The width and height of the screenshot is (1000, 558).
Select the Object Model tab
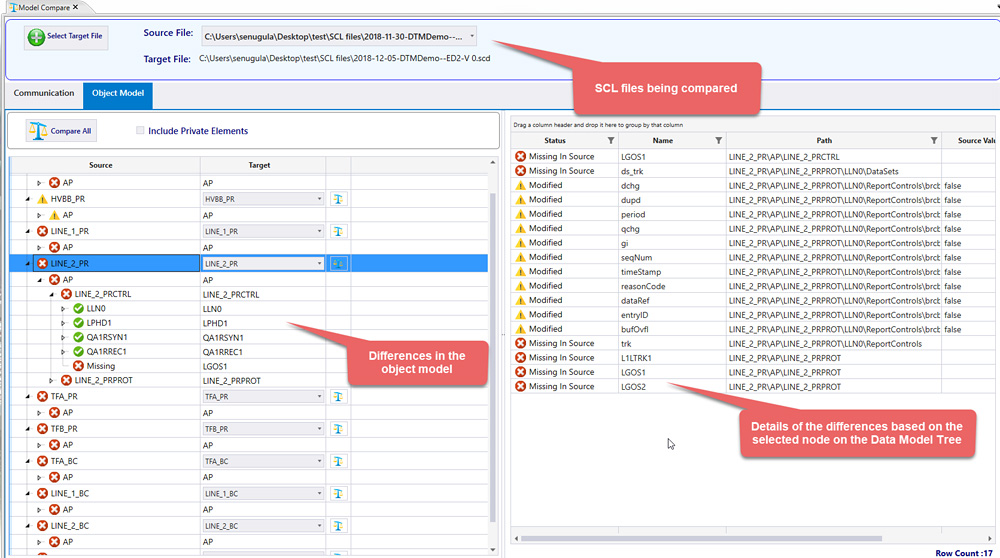coord(118,94)
